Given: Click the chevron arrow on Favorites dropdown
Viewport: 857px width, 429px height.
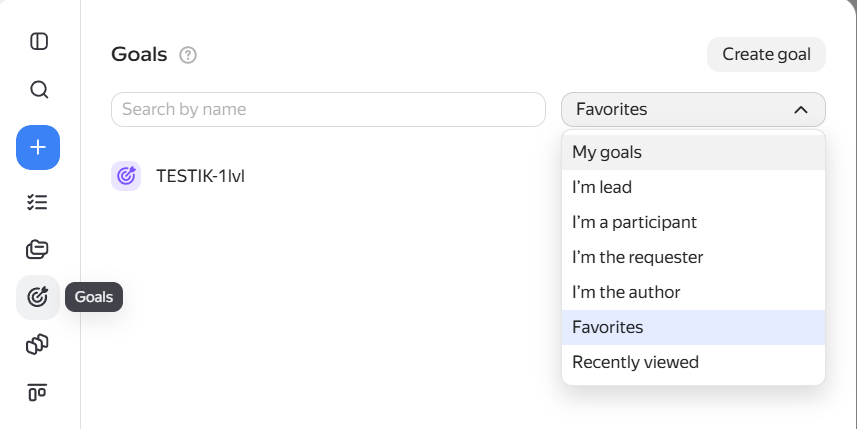Looking at the screenshot, I should [x=800, y=110].
